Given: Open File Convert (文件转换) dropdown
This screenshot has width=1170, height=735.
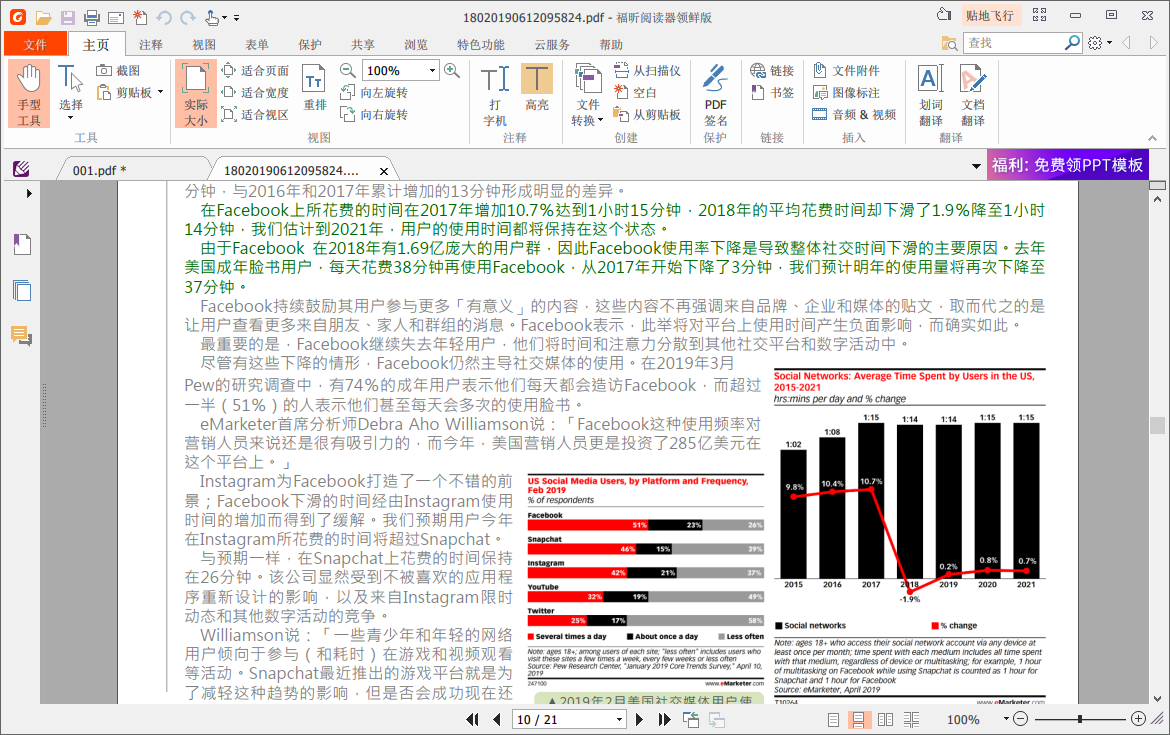Looking at the screenshot, I should [x=588, y=95].
